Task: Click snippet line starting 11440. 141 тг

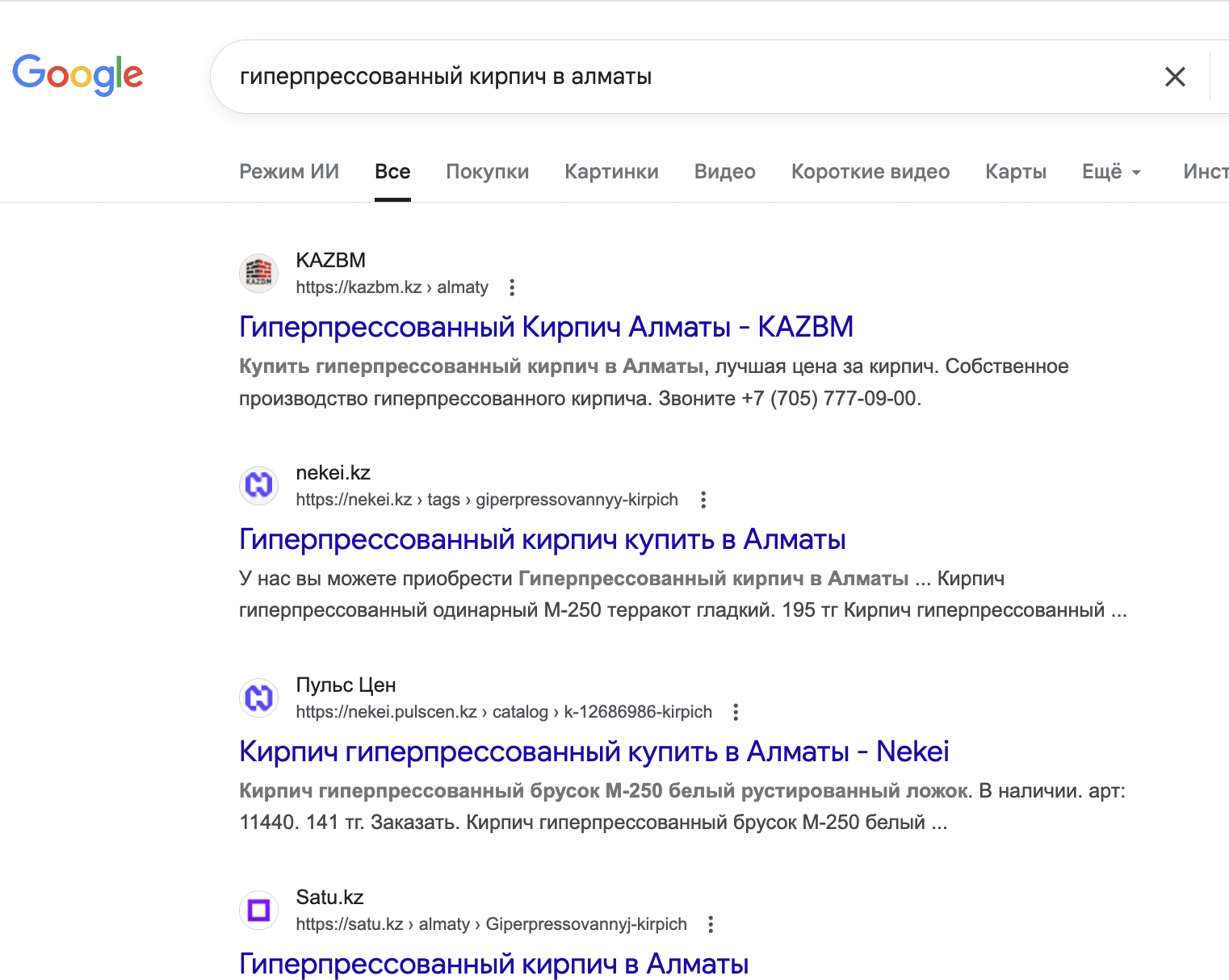Action: click(x=594, y=823)
